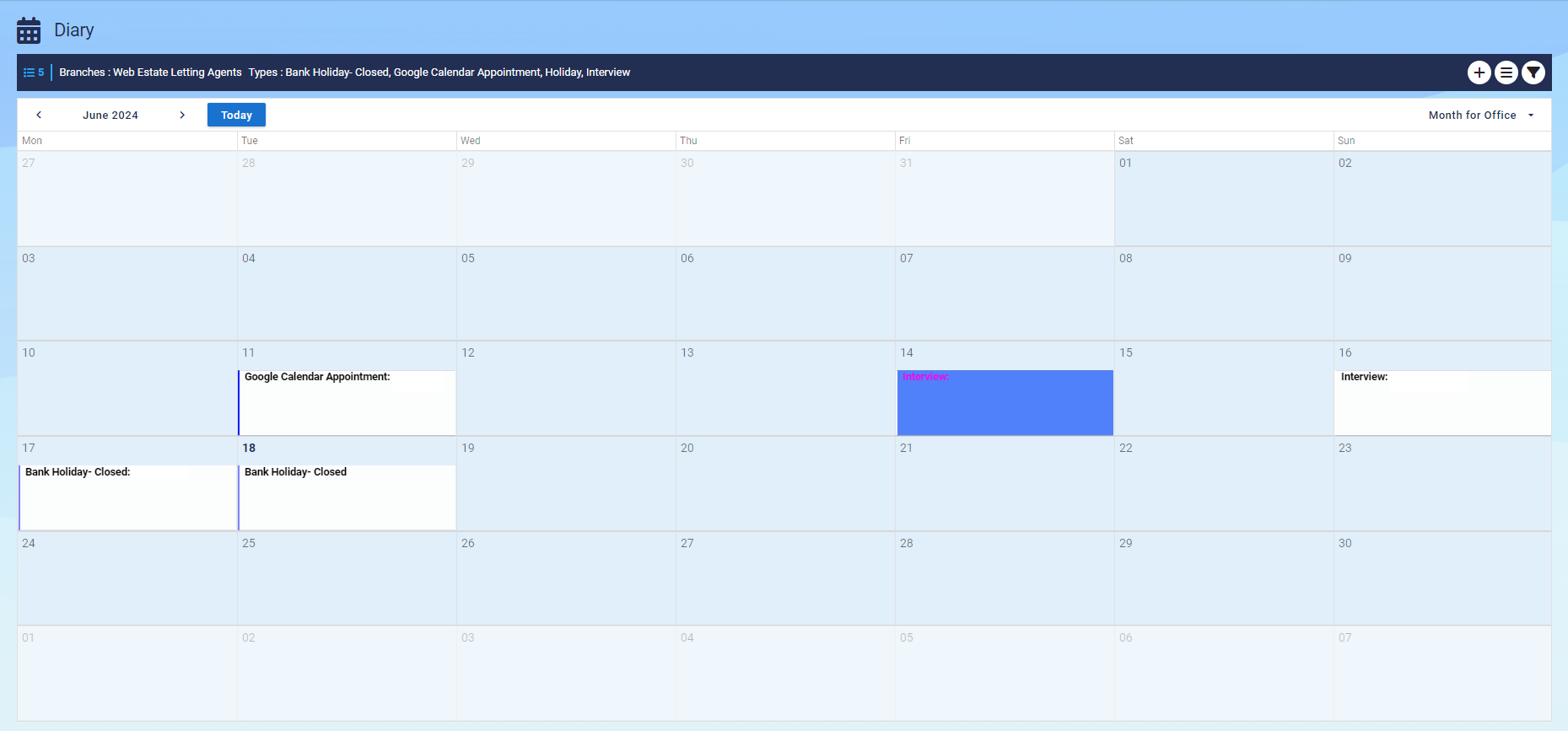Image resolution: width=1568 pixels, height=731 pixels.
Task: Open Bank Holiday- Closed event on the 17th
Action: click(x=128, y=497)
